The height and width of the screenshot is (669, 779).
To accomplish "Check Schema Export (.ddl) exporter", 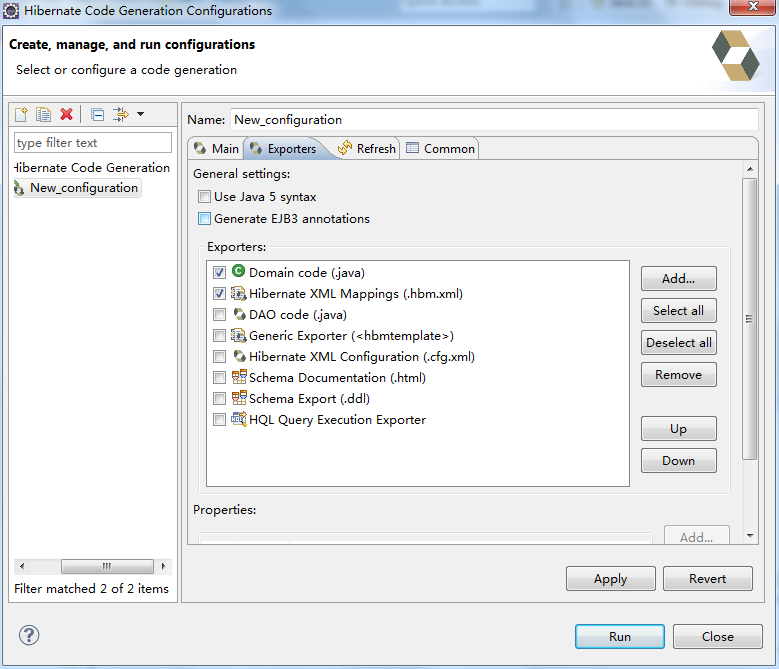I will (x=219, y=398).
